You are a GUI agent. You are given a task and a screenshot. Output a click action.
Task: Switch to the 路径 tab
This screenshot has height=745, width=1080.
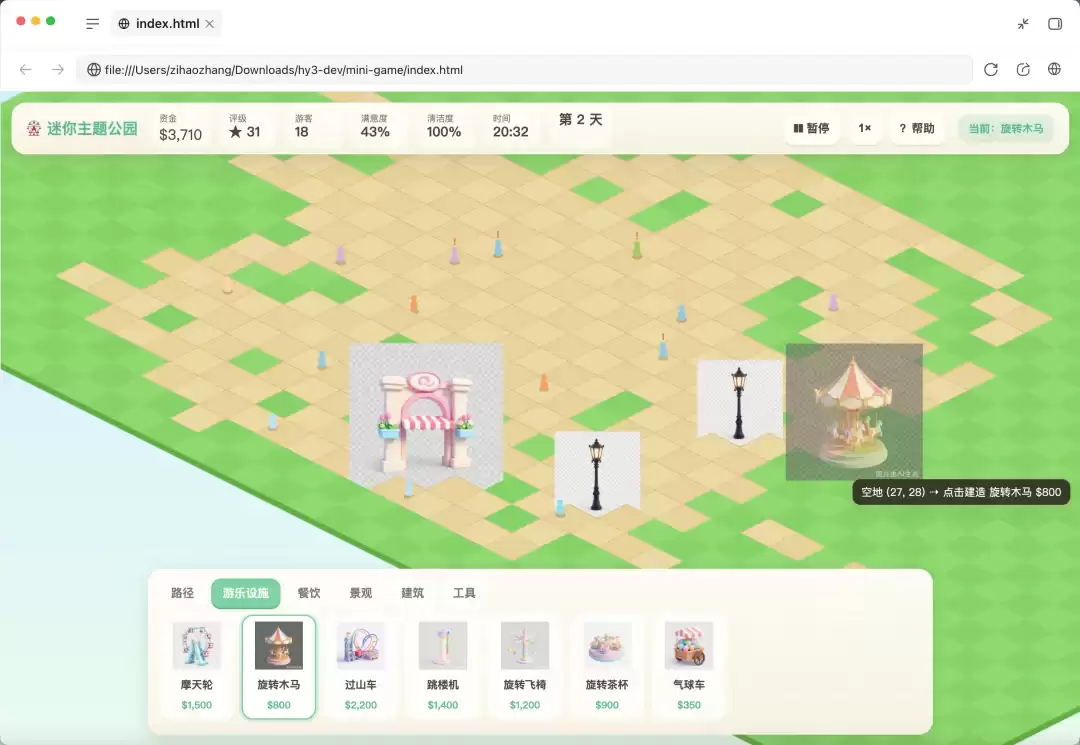click(183, 593)
